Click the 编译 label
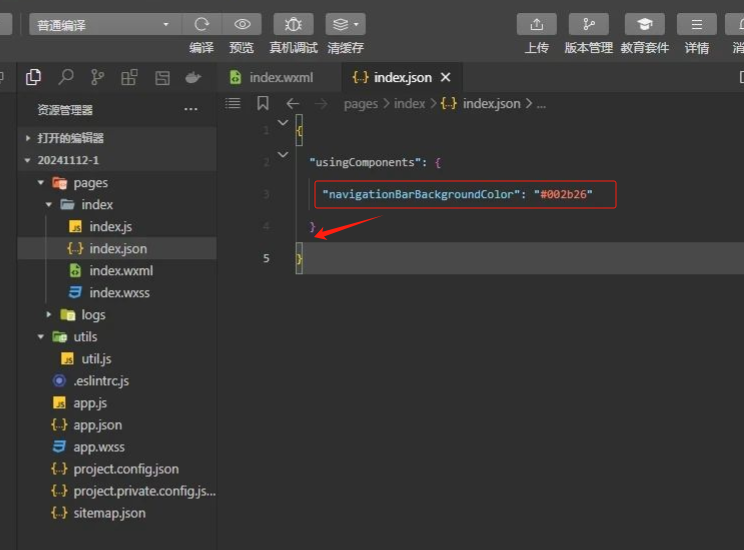Screen dimensions: 744x550 pos(202,48)
